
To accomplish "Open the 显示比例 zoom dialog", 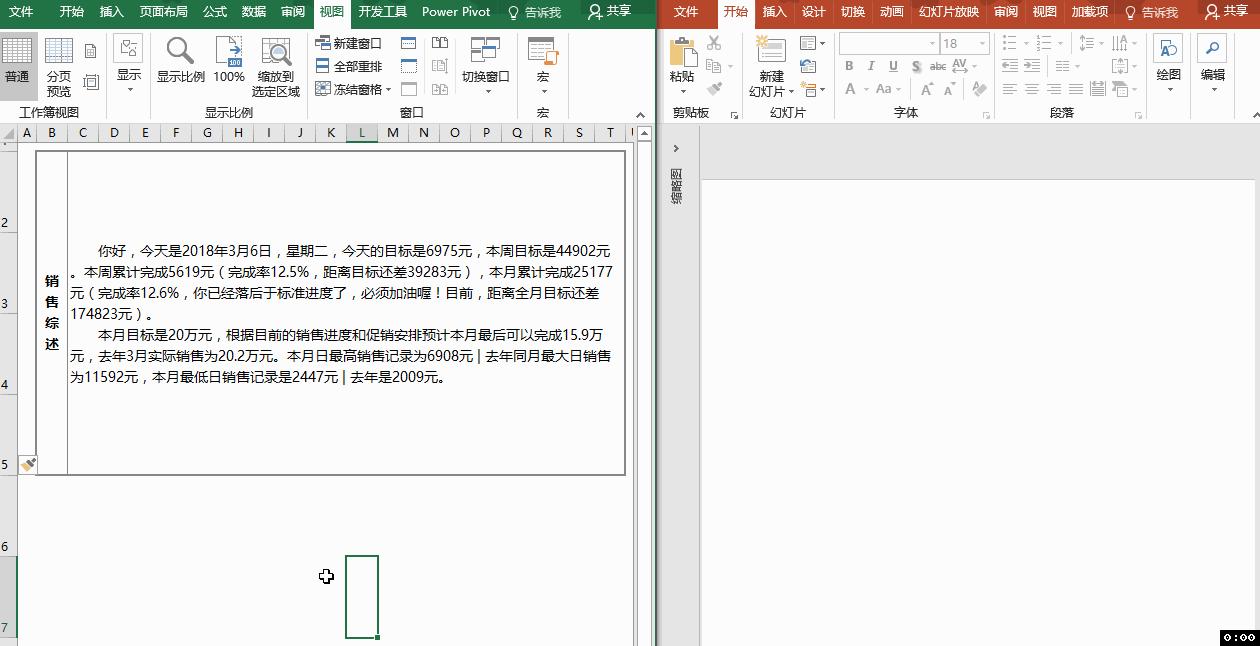I will tap(180, 61).
